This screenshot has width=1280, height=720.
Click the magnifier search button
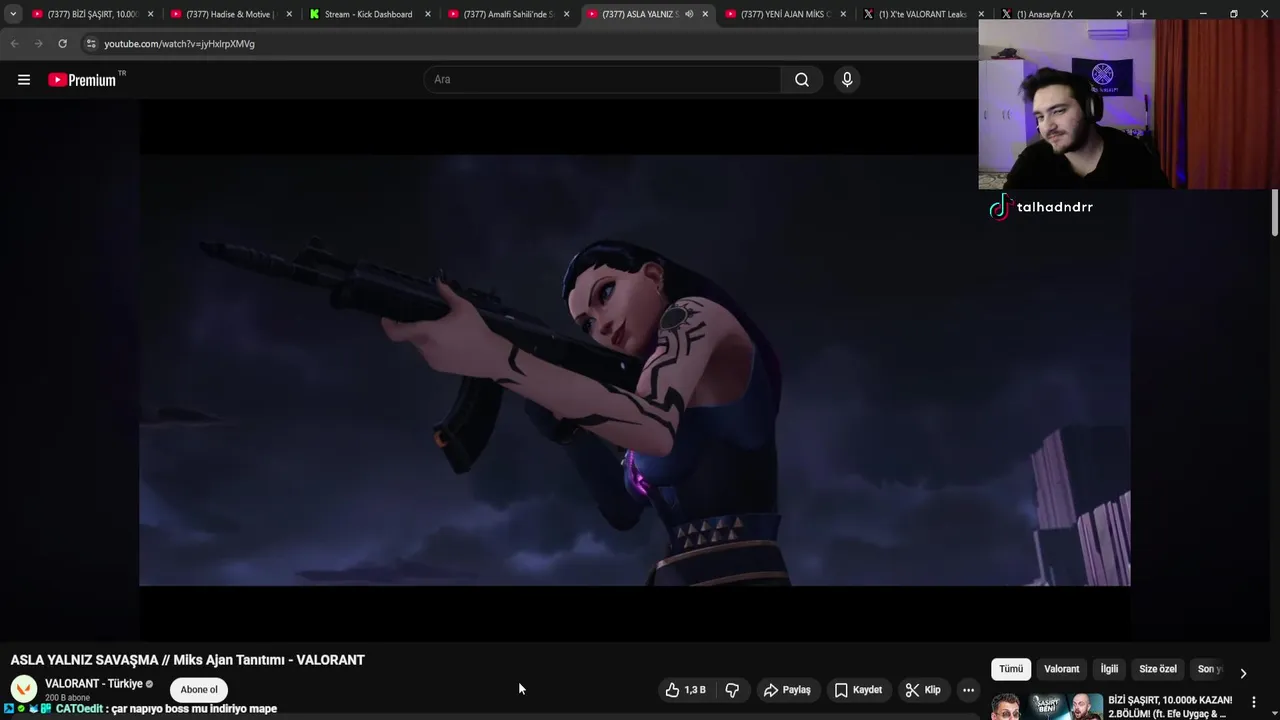[802, 80]
